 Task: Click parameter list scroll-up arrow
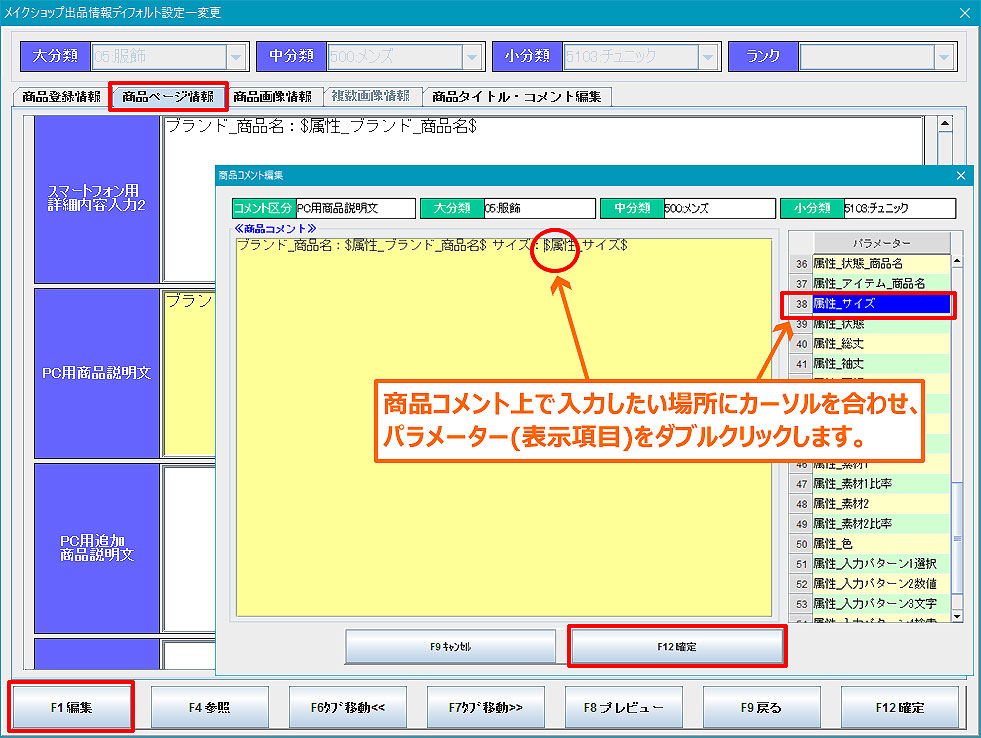(x=957, y=262)
